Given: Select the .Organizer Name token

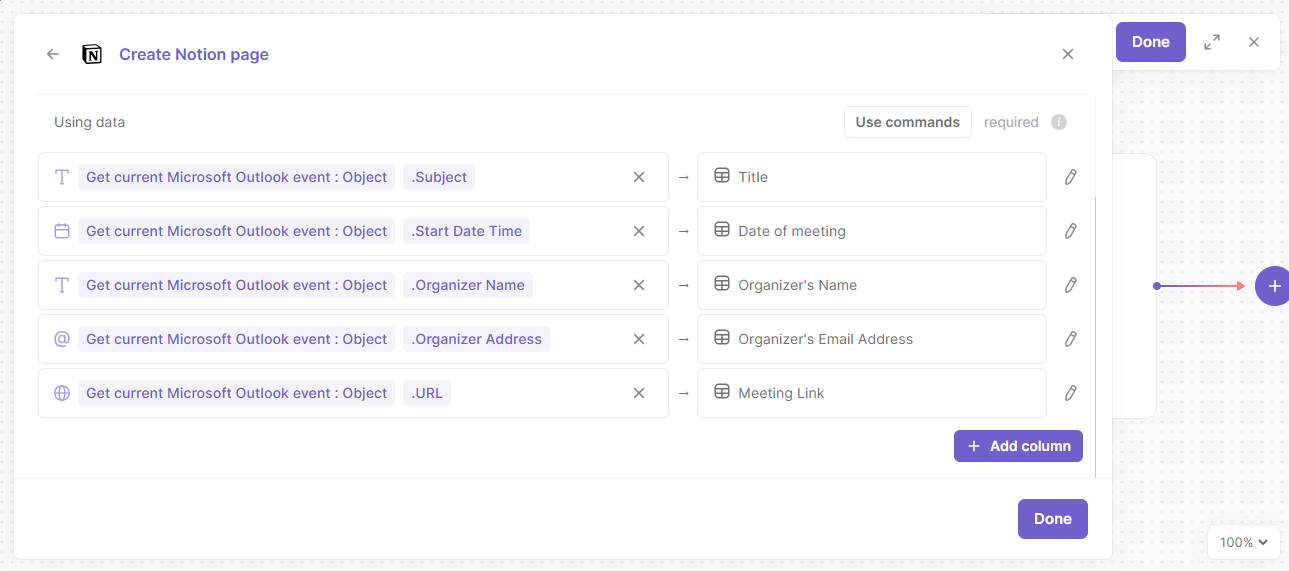Looking at the screenshot, I should point(469,285).
